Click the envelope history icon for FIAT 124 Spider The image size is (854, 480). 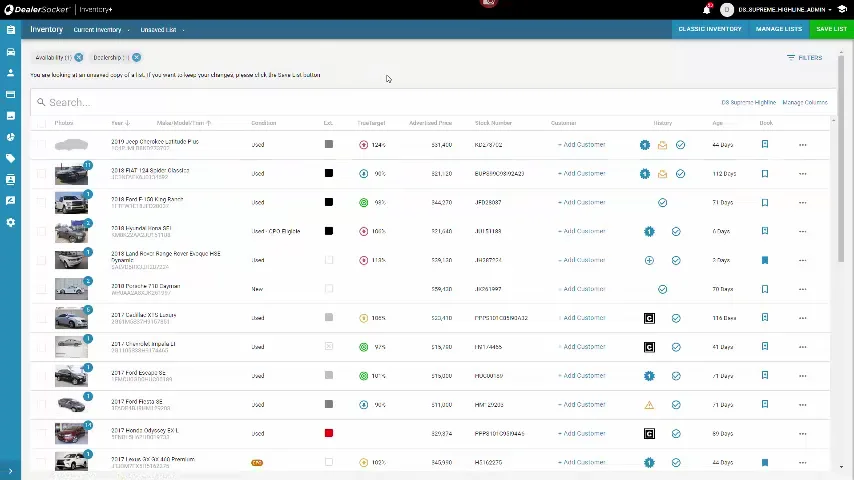pos(662,174)
